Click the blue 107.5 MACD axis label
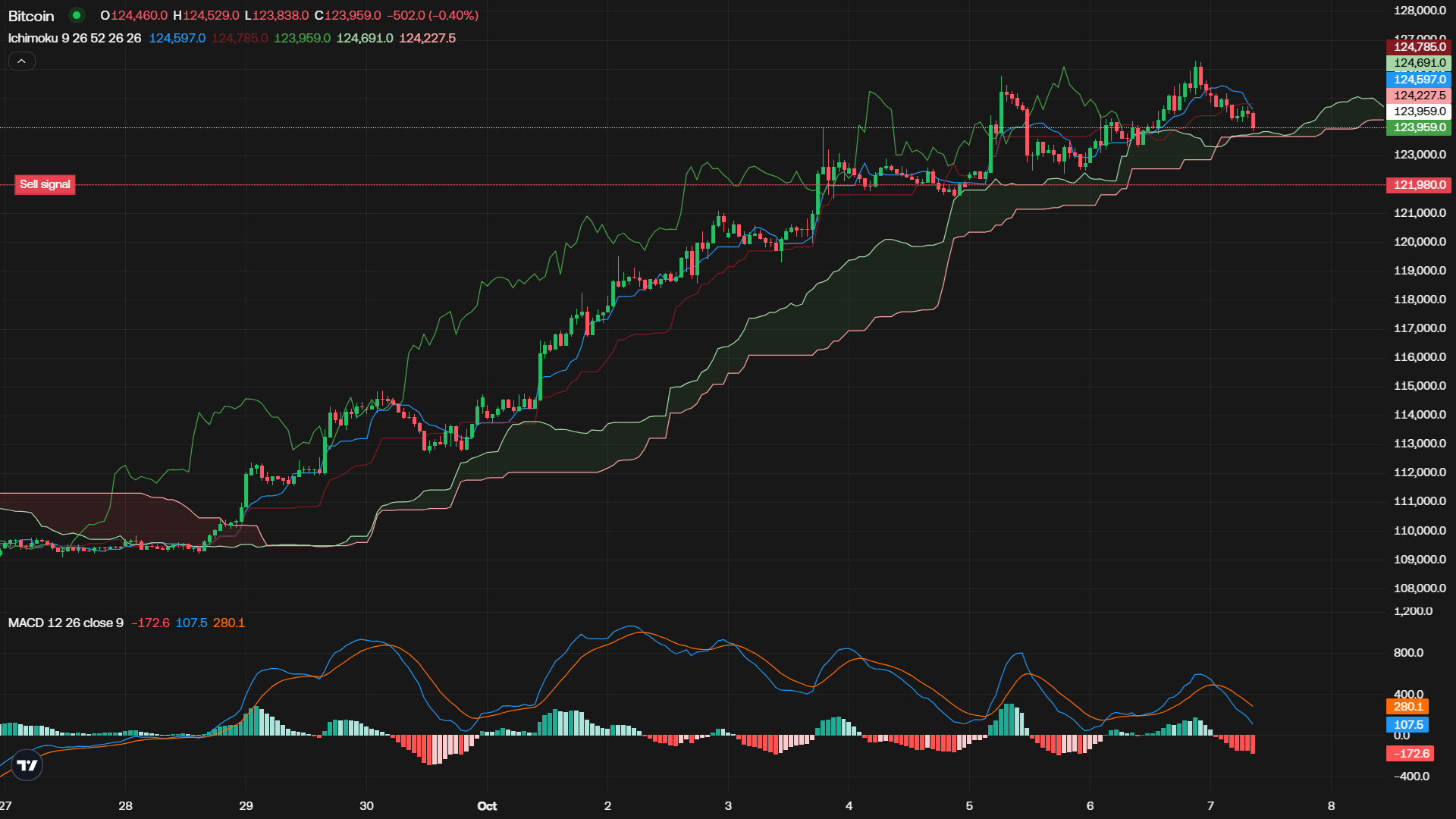 click(1407, 725)
